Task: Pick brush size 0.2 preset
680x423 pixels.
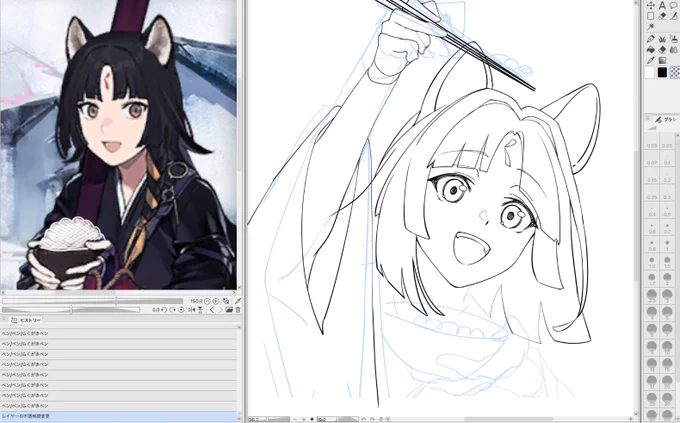Action: pos(667,176)
